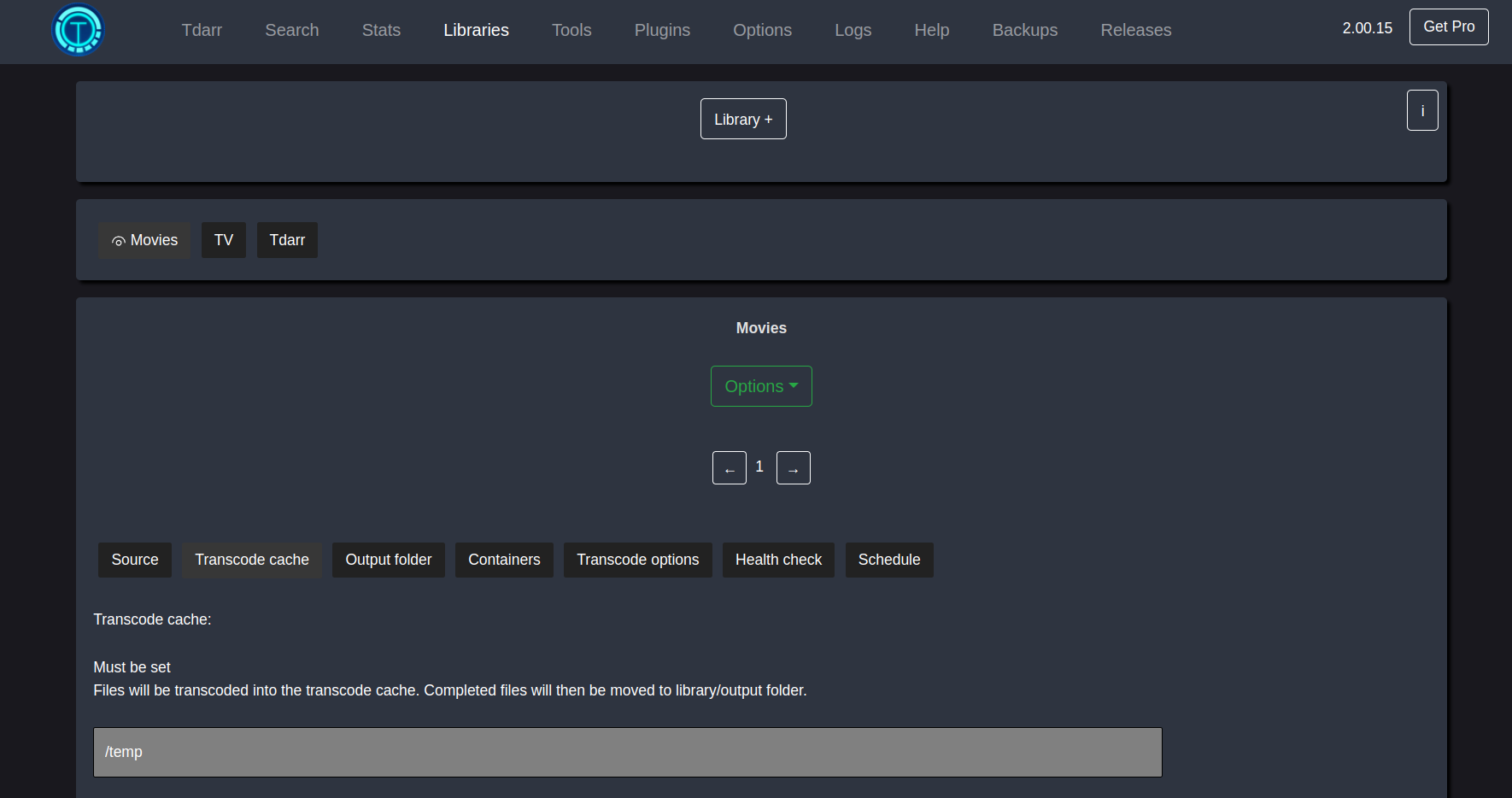Screen dimensions: 1512x798
Task: Open the Backups page
Action: (1024, 30)
